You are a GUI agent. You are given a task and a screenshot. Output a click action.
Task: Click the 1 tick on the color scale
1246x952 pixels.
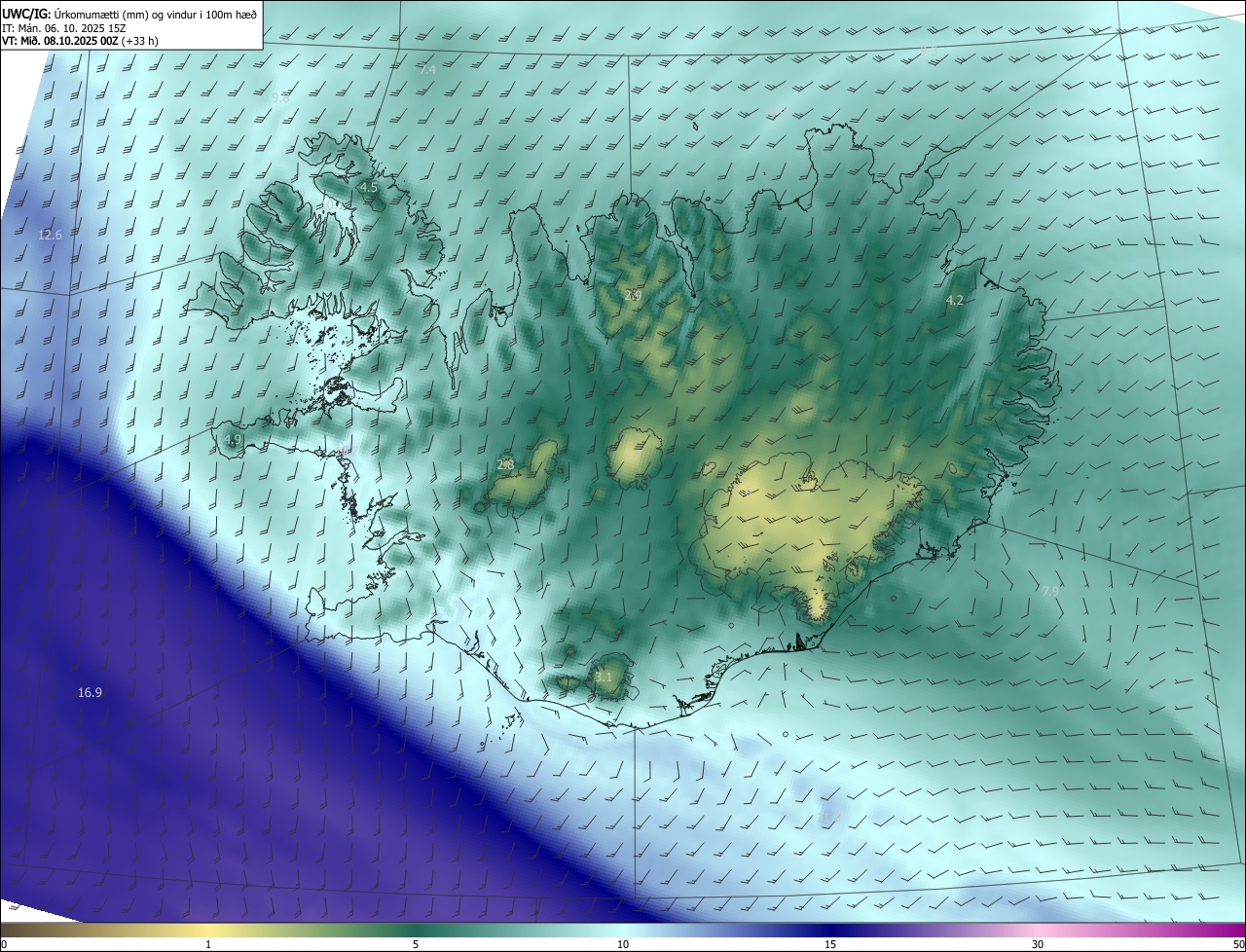pos(208,944)
